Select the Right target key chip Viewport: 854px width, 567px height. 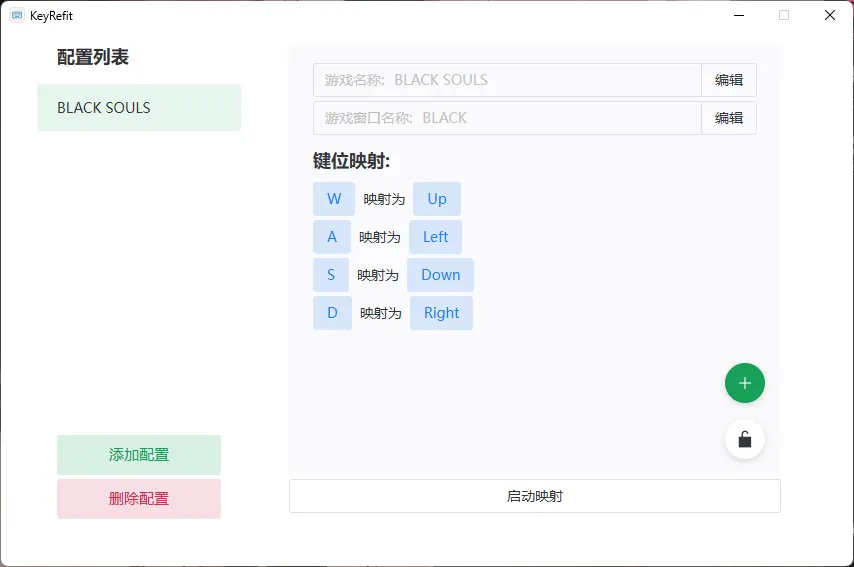[x=441, y=313]
